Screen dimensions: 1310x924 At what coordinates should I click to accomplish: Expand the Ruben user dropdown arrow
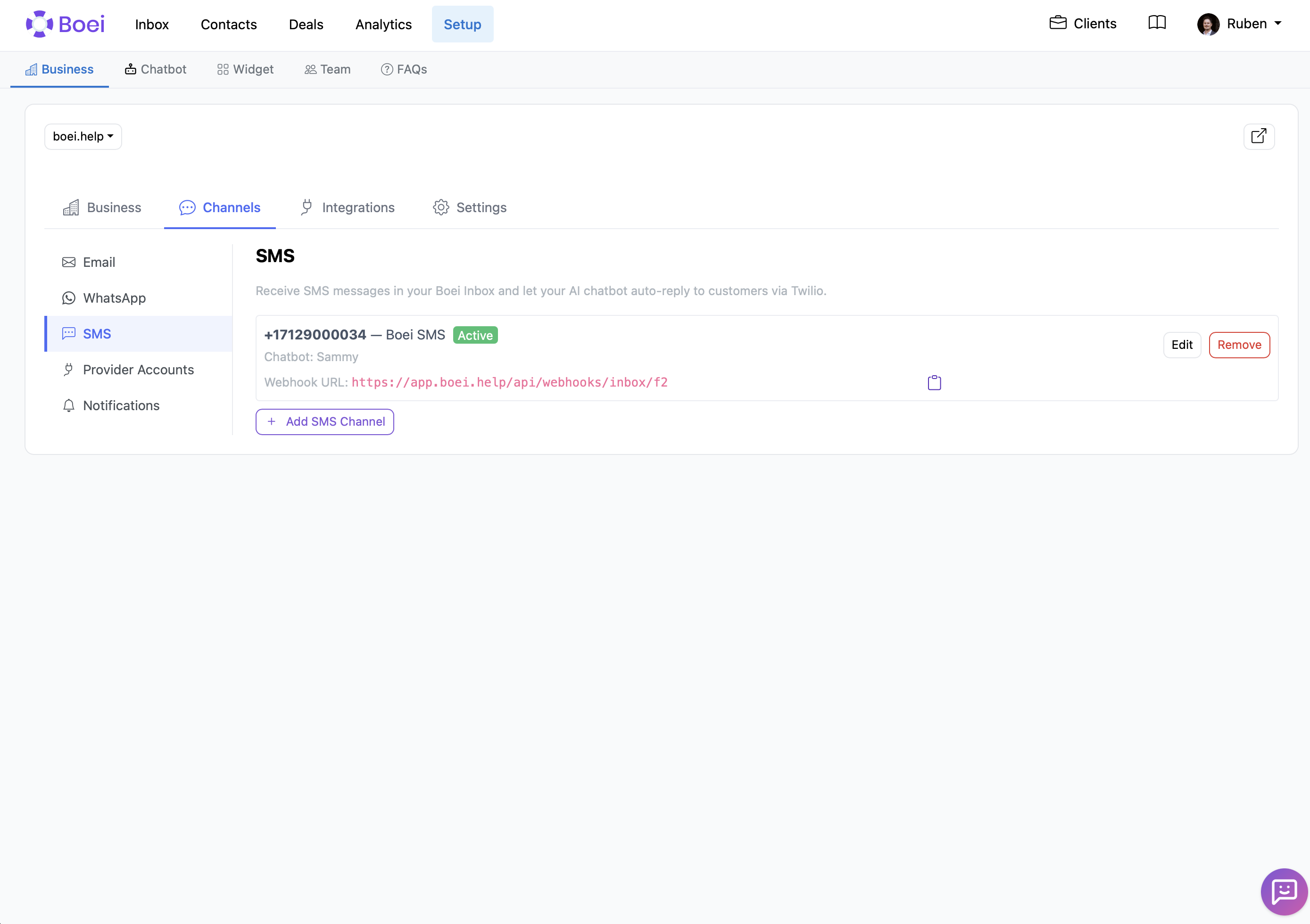[1278, 24]
